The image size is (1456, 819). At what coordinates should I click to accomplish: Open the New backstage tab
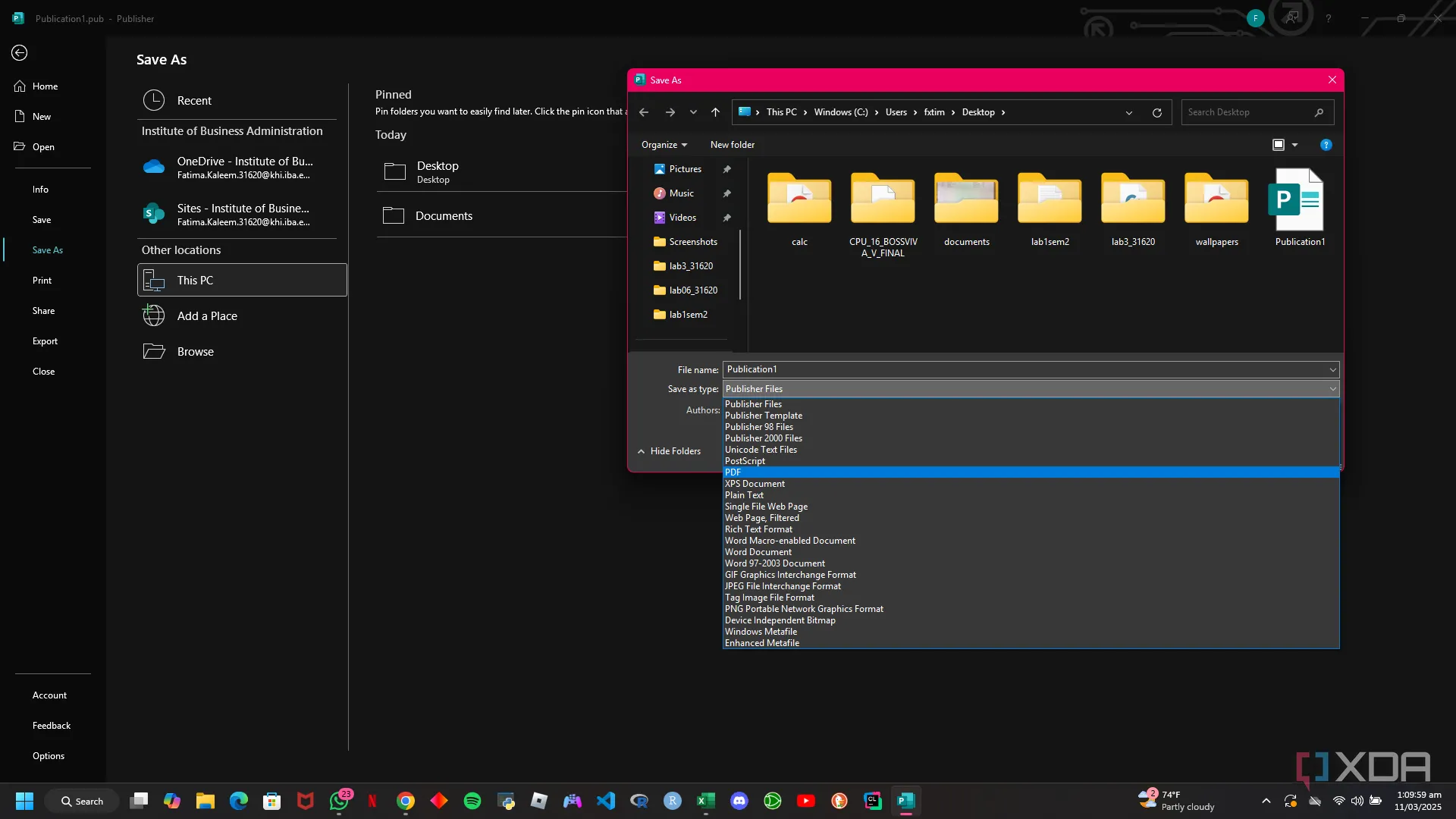click(42, 116)
